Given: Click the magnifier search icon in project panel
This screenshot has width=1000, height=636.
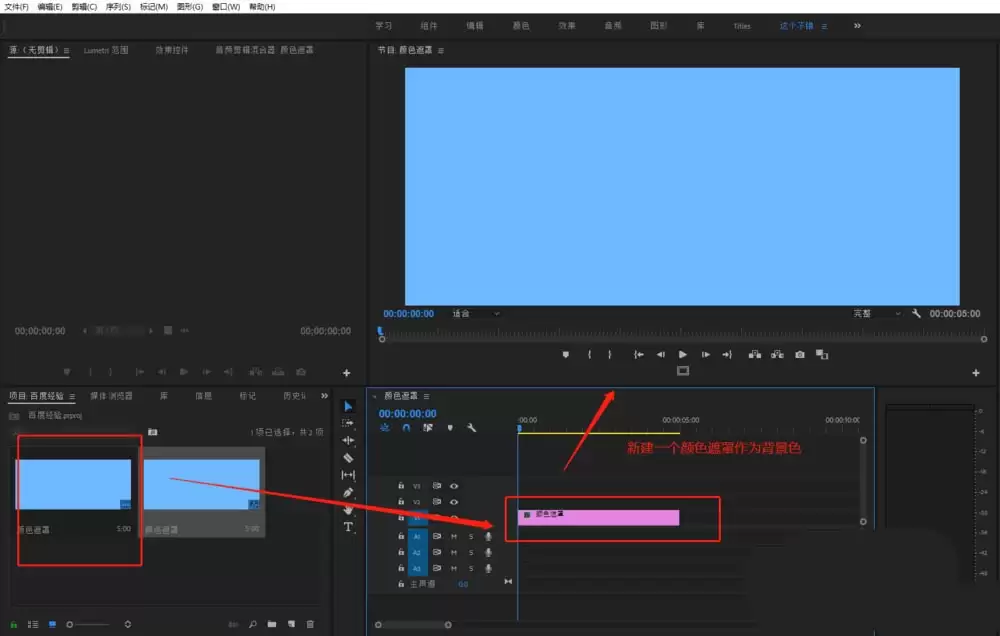Looking at the screenshot, I should (x=252, y=624).
